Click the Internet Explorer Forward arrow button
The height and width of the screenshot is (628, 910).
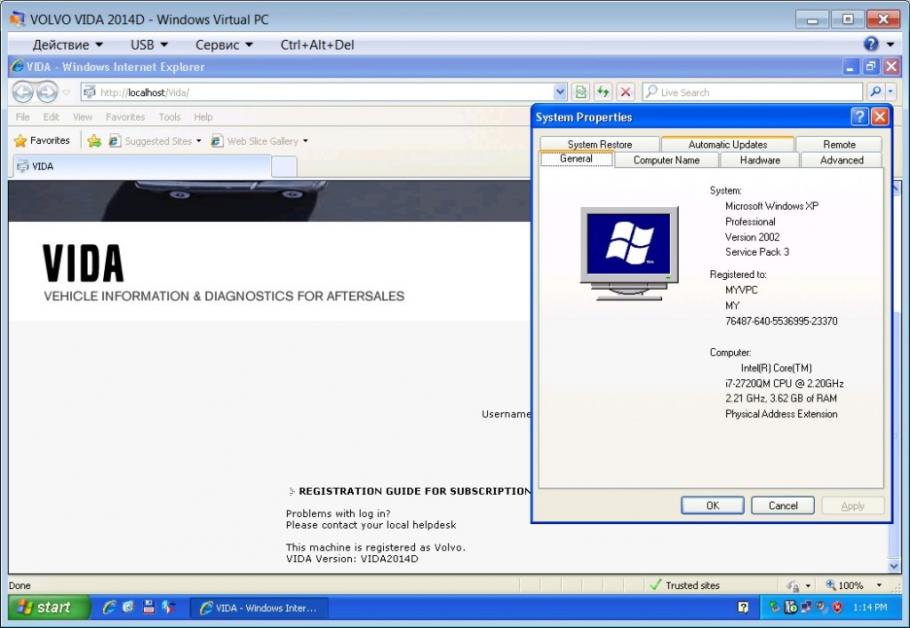(47, 92)
